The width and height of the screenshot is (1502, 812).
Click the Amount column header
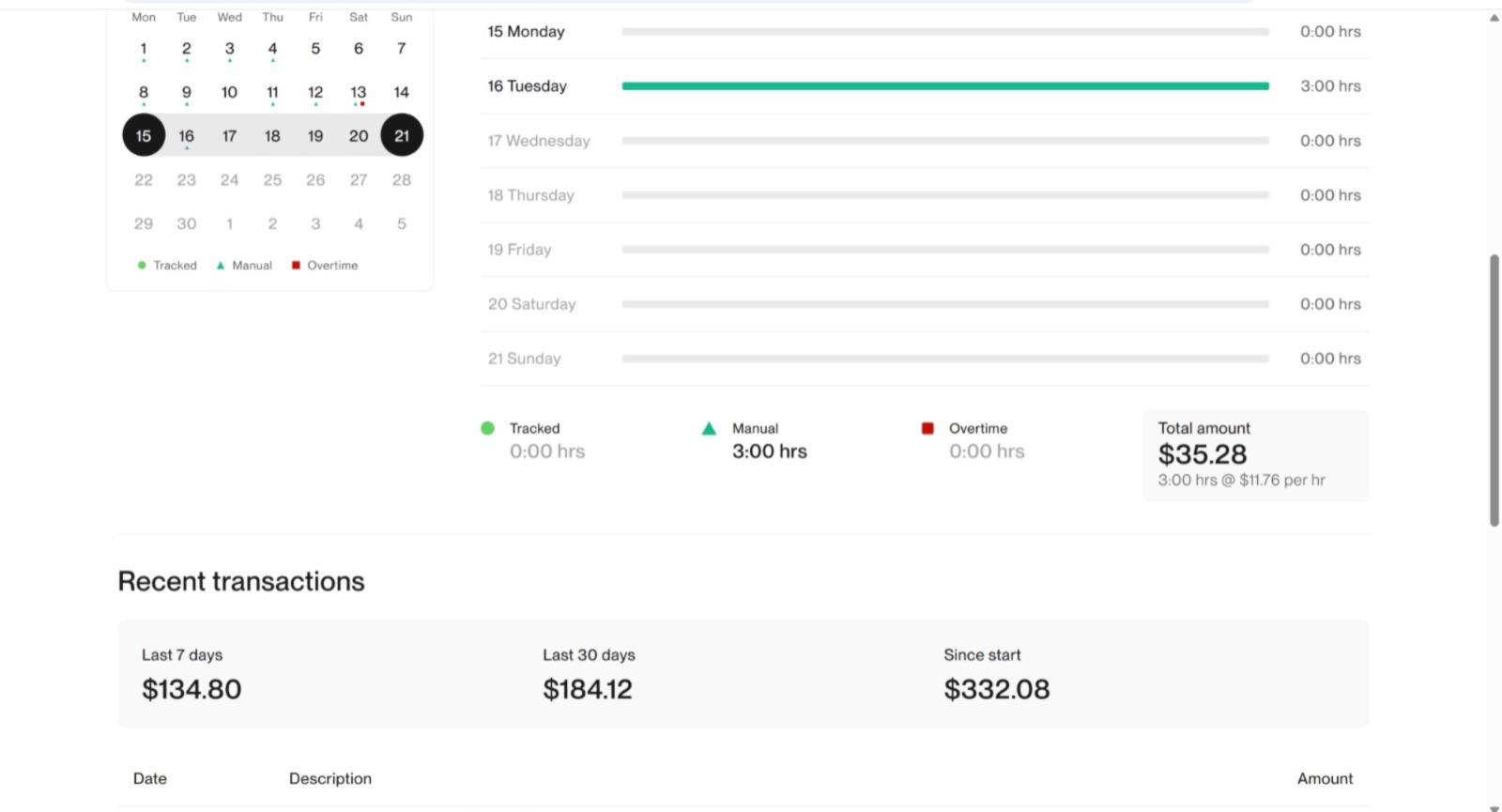(x=1325, y=778)
